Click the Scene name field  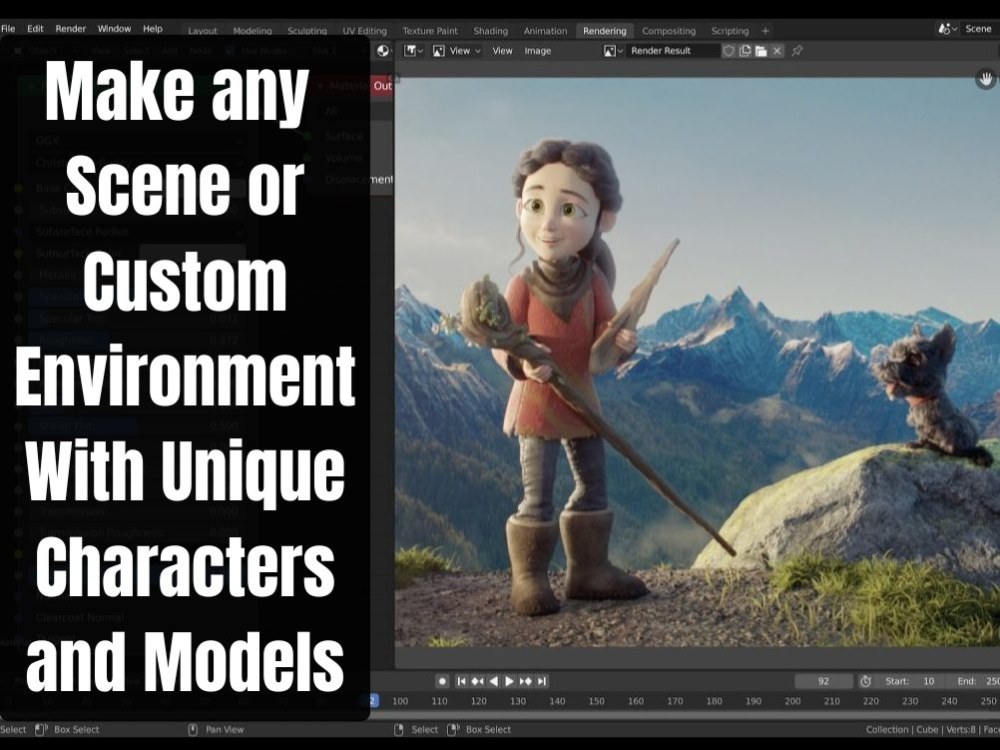click(x=979, y=29)
